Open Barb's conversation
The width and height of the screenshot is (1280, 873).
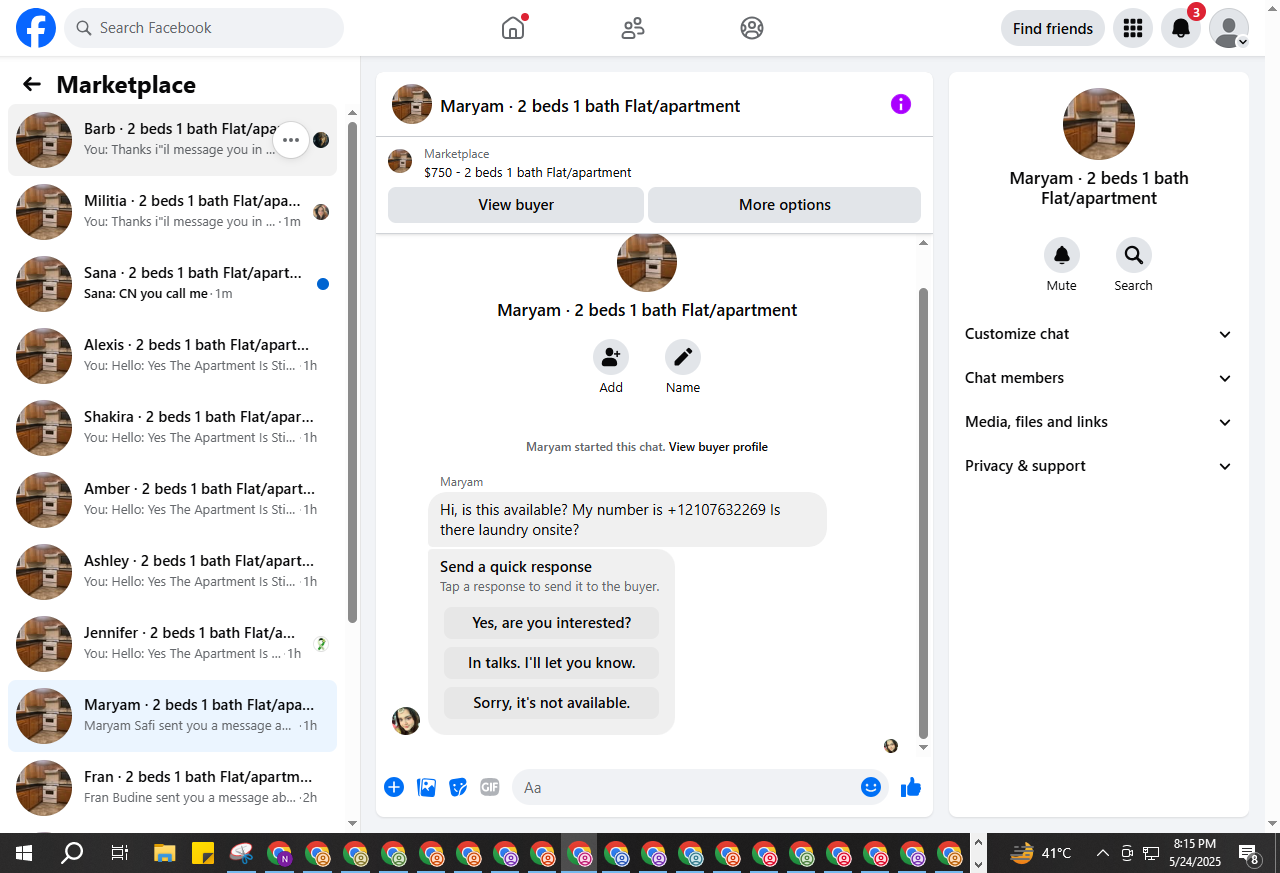tap(172, 140)
